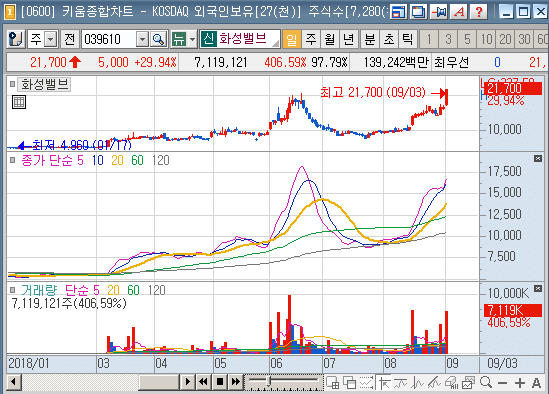The height and width of the screenshot is (394, 549).
Task: Click the diagonal lines drawing tool icon
Action: pyautogui.click(x=434, y=382)
